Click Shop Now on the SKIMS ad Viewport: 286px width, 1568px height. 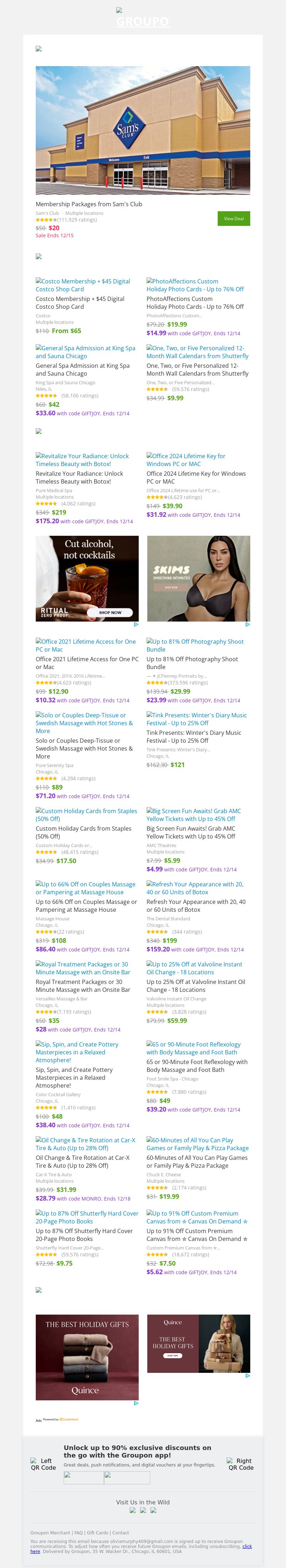pyautogui.click(x=171, y=587)
